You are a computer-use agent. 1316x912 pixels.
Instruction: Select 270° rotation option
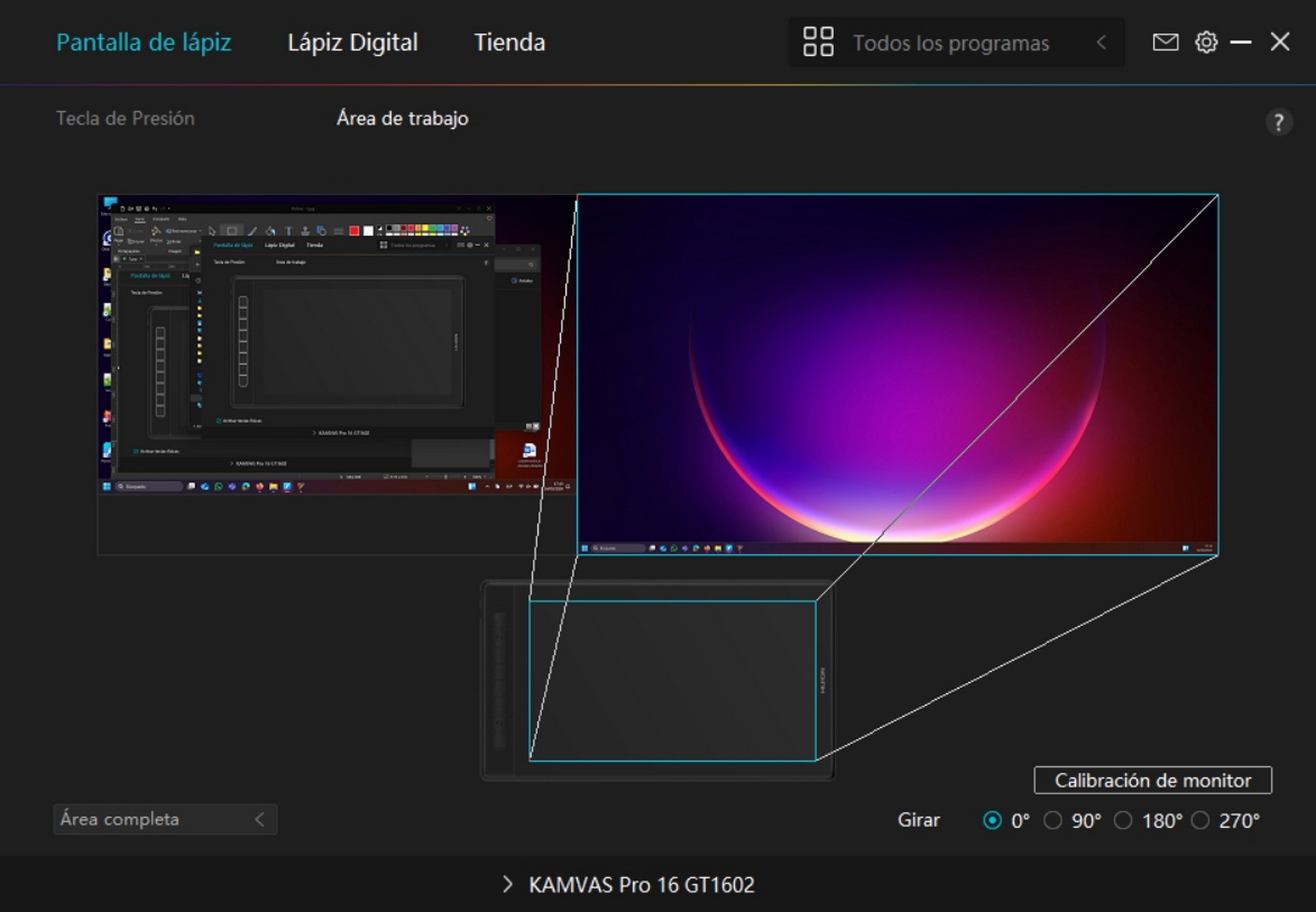pos(1200,820)
